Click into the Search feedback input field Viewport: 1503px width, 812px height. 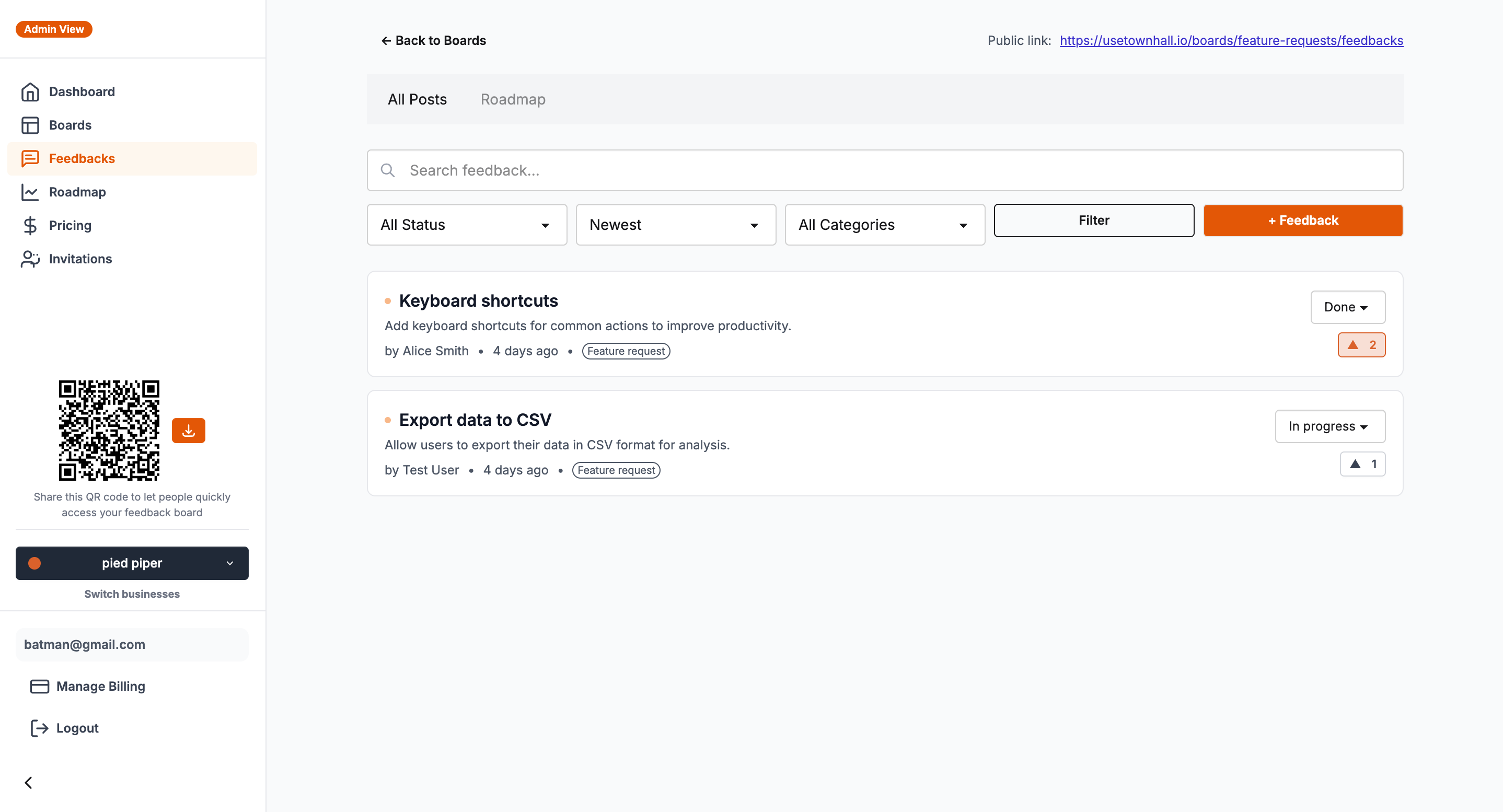pyautogui.click(x=758, y=170)
